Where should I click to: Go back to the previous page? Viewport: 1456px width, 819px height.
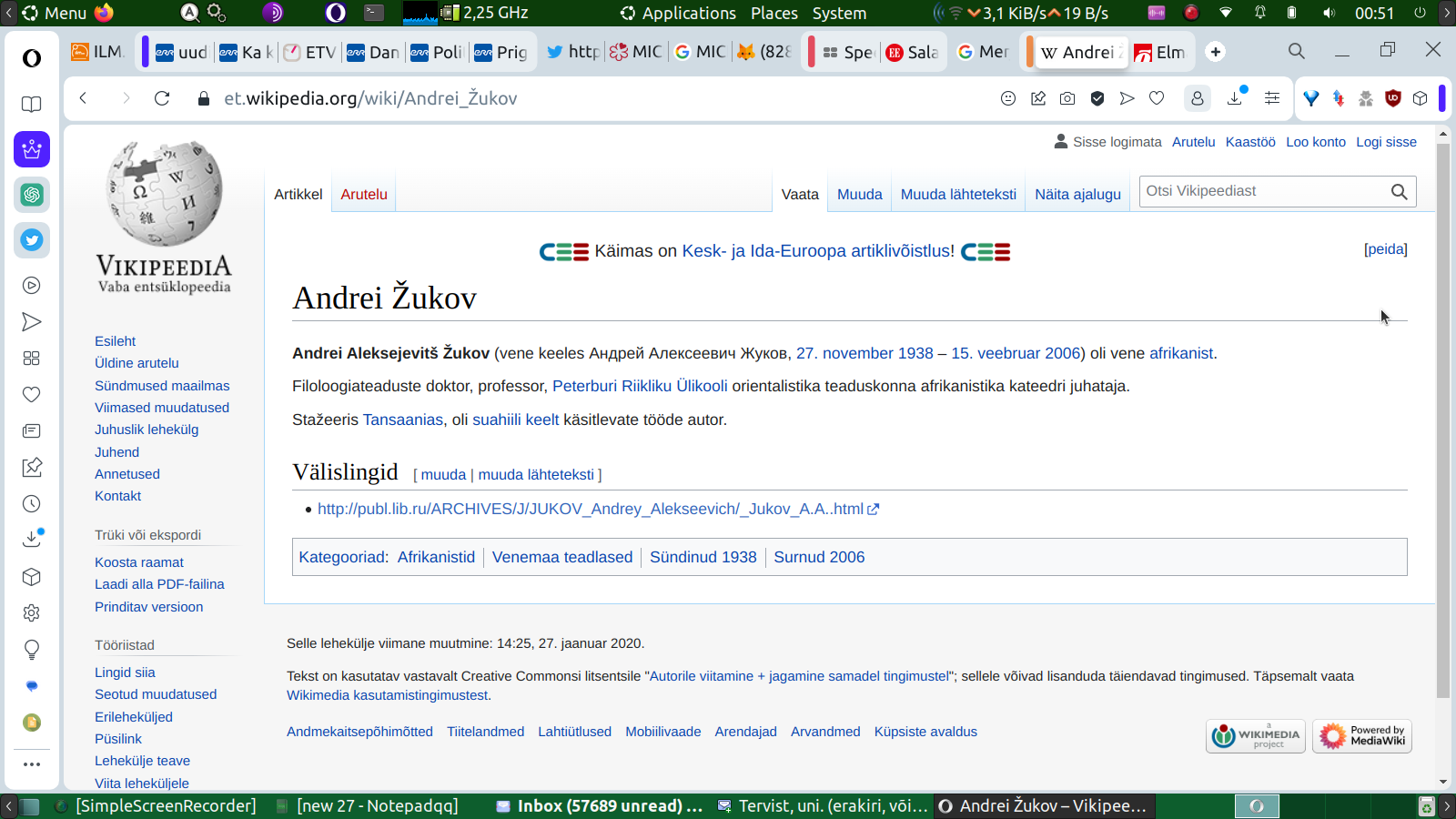(83, 98)
